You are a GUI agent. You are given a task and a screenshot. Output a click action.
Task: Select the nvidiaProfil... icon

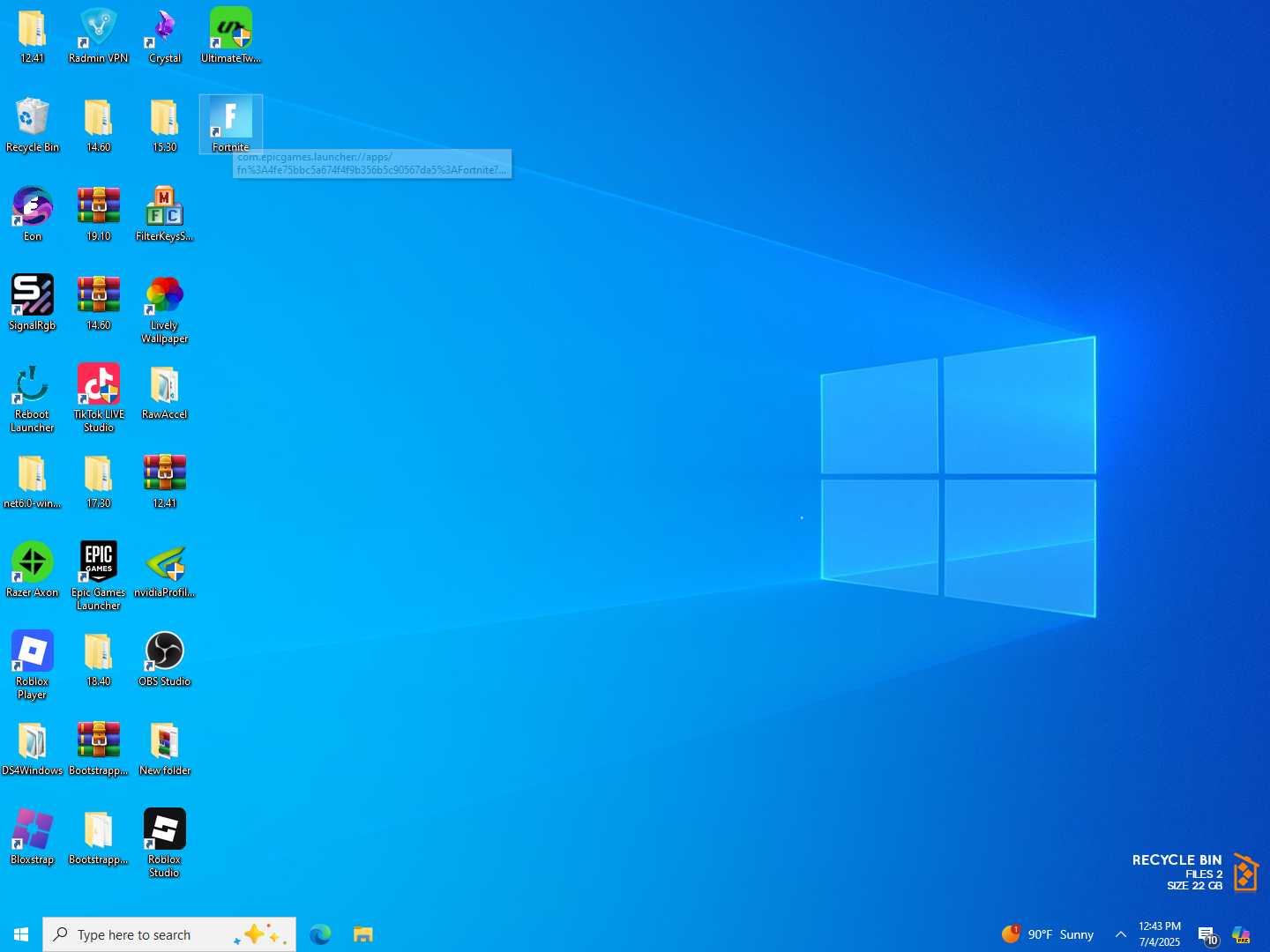165,570
